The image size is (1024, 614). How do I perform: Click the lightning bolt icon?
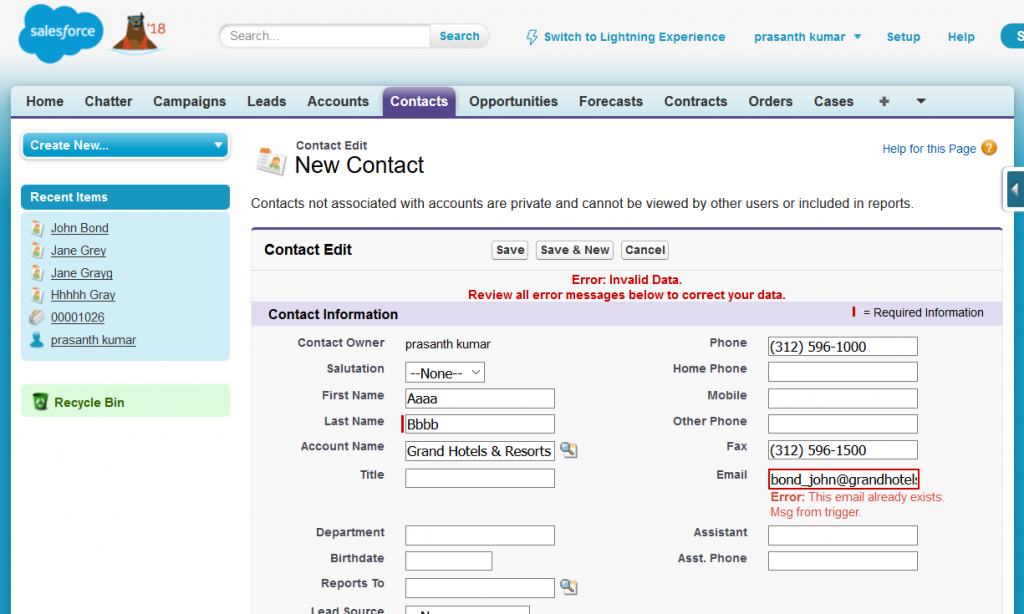tap(532, 37)
